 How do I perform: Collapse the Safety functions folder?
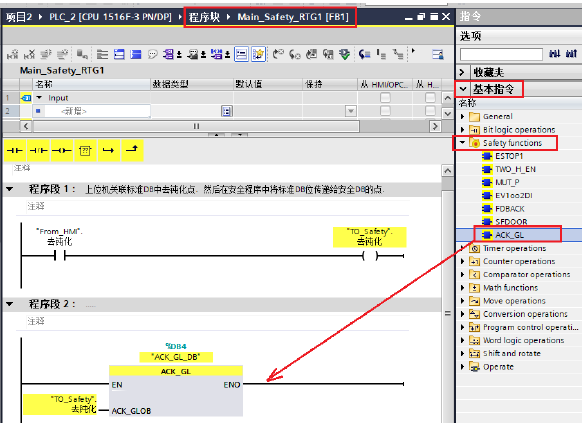[463, 142]
